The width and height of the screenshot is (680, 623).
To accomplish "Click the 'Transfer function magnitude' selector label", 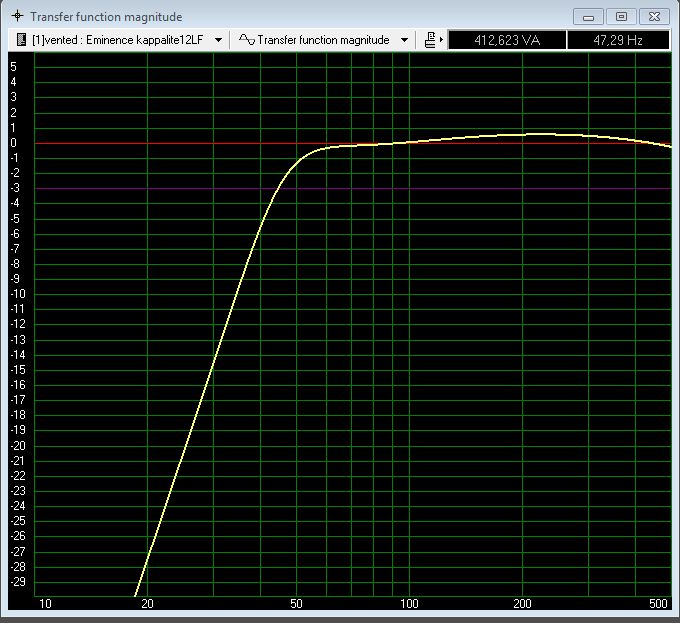I will pyautogui.click(x=323, y=40).
